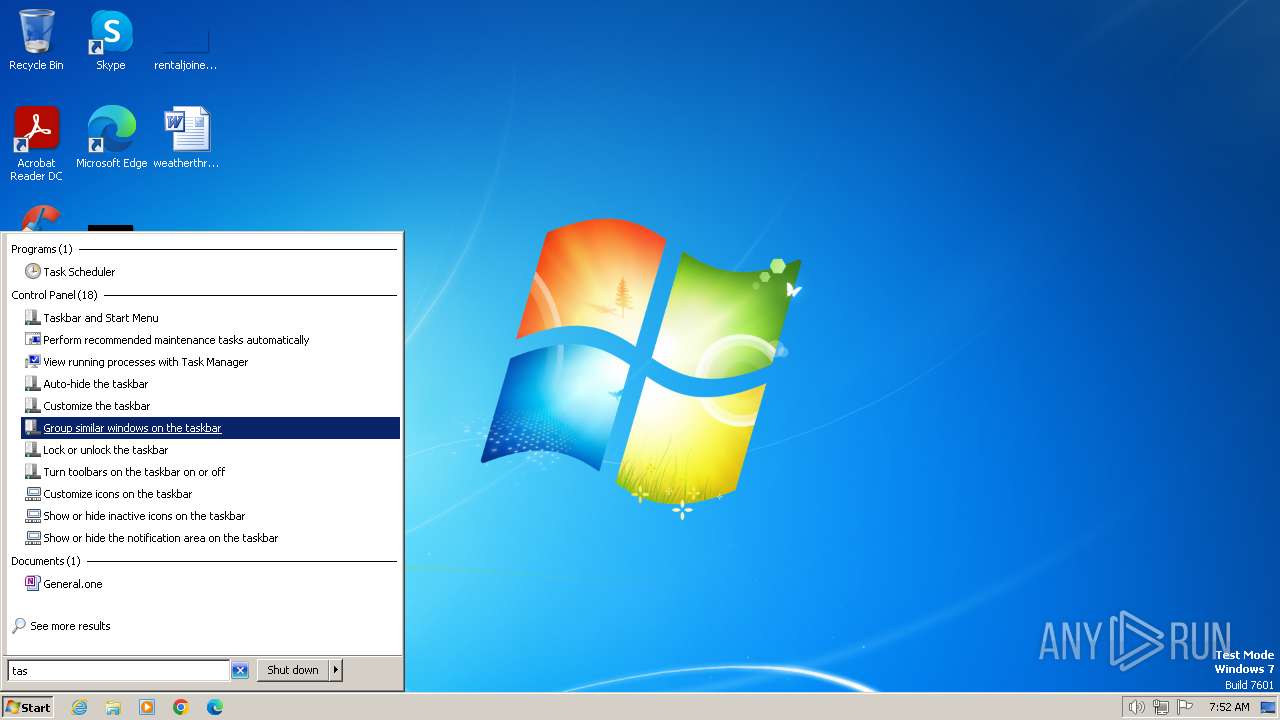Open the Recycle Bin desktop icon
Viewport: 1280px width, 720px height.
pos(36,40)
